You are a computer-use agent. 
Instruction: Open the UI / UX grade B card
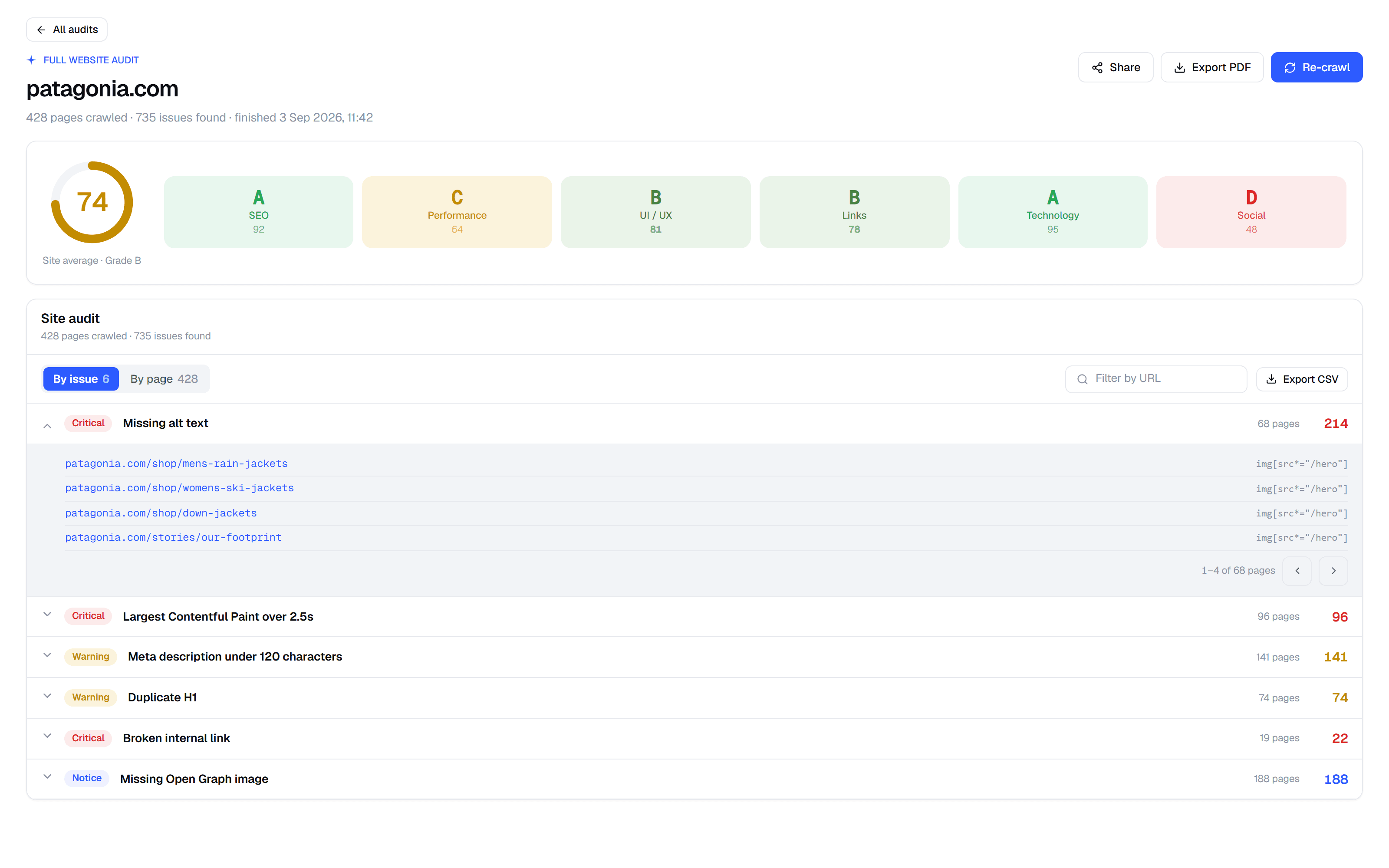655,212
